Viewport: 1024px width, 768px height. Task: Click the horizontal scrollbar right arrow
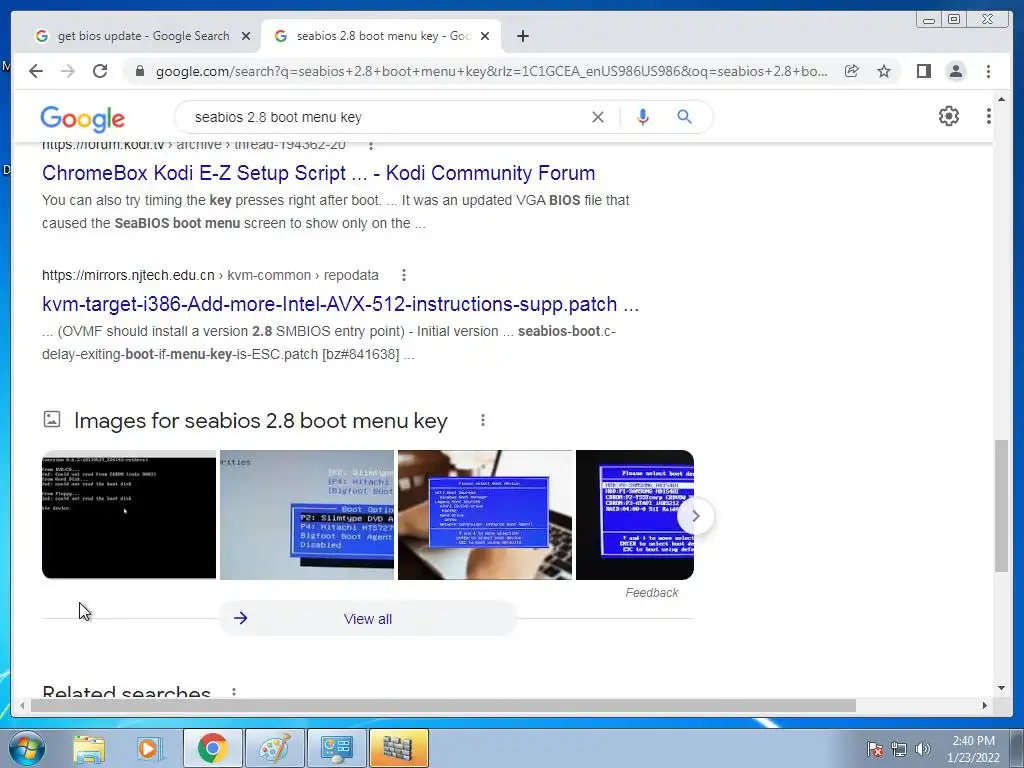pyautogui.click(x=985, y=705)
